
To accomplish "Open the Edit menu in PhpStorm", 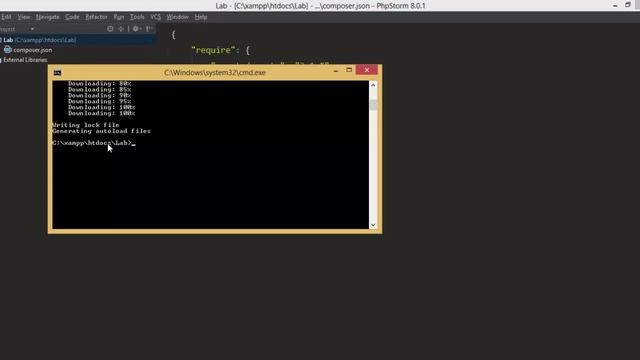I will click(6, 17).
